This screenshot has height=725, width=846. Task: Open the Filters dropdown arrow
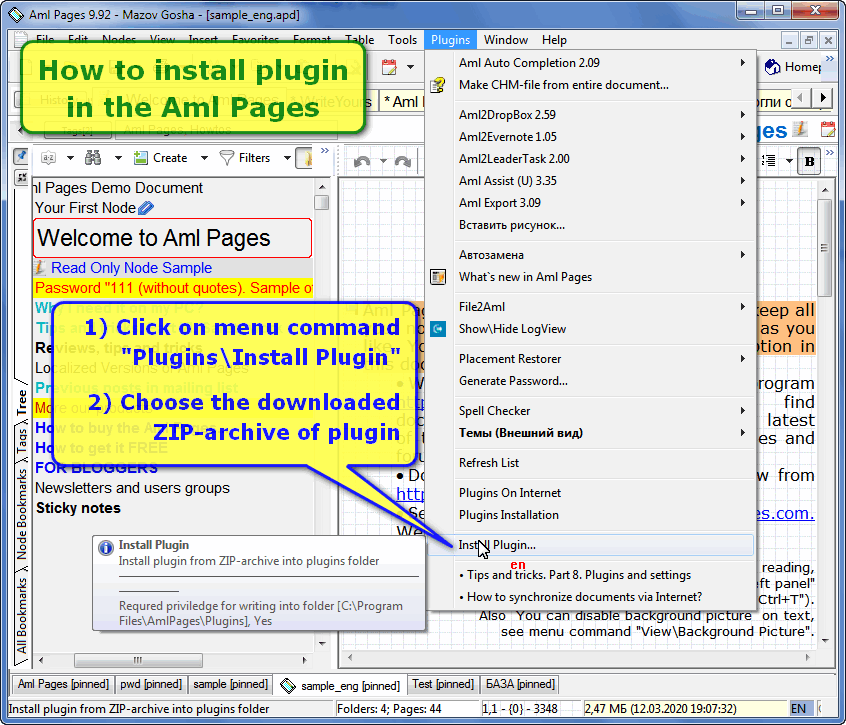[x=287, y=158]
